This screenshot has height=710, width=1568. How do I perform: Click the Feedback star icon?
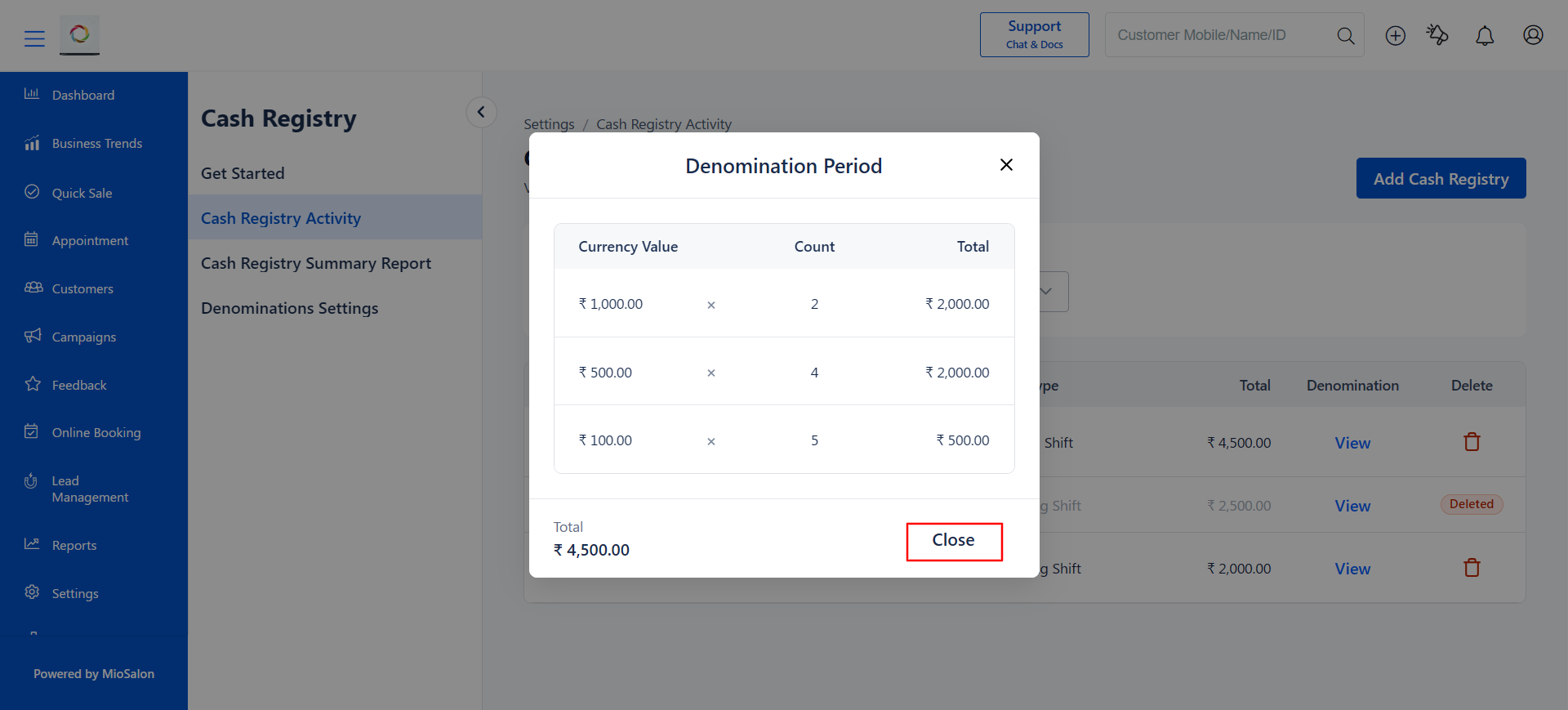[33, 384]
